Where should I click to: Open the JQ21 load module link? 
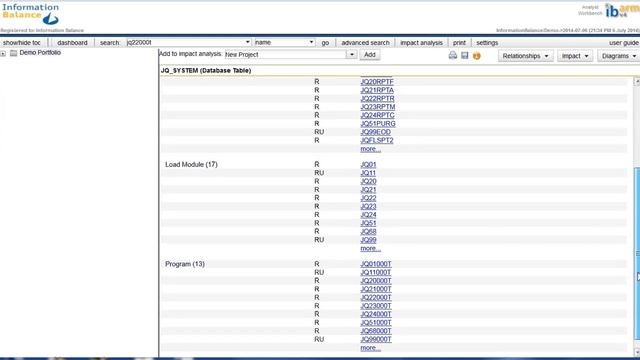click(x=368, y=190)
